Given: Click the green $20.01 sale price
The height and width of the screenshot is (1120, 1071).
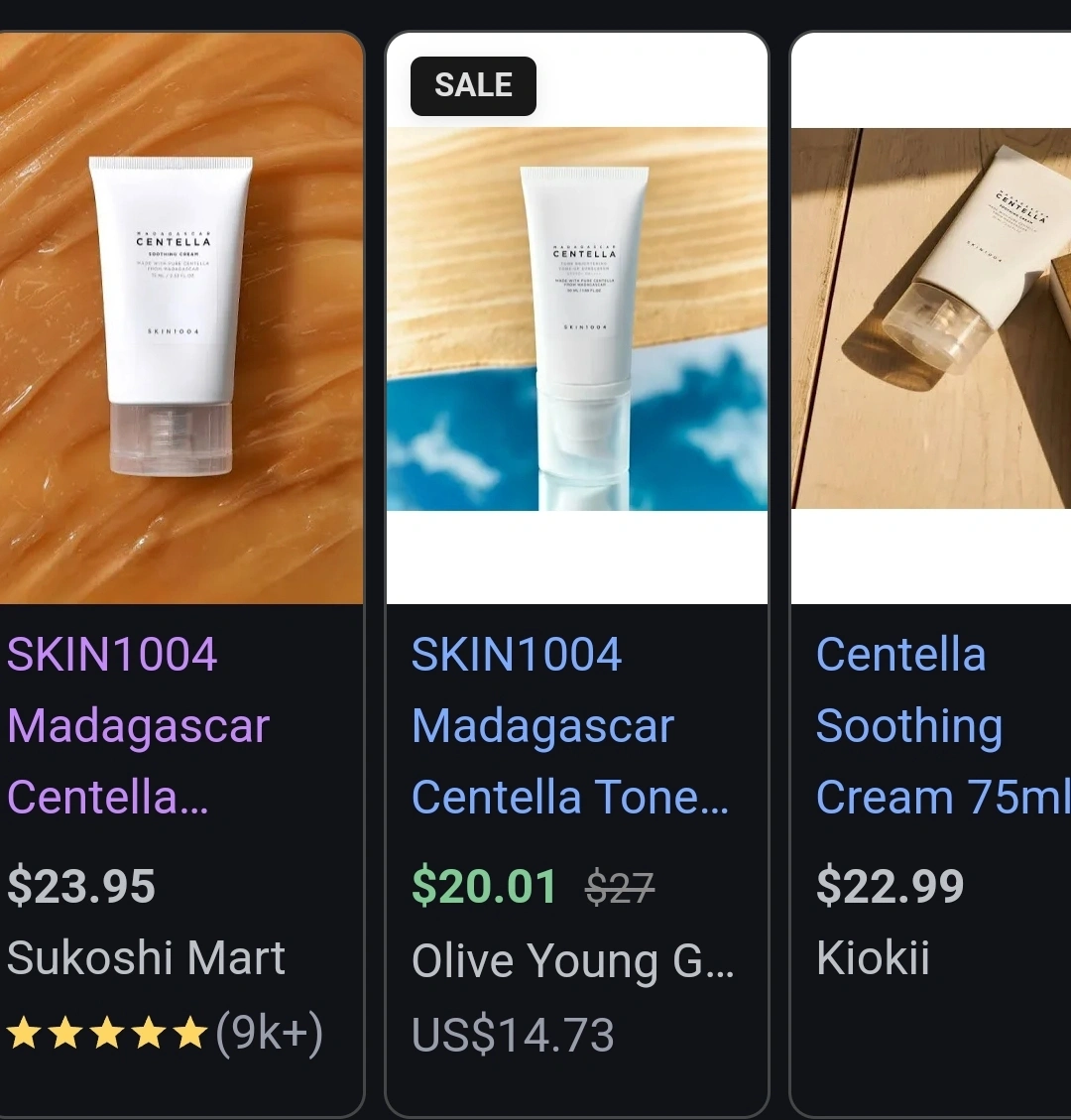Looking at the screenshot, I should click(484, 886).
